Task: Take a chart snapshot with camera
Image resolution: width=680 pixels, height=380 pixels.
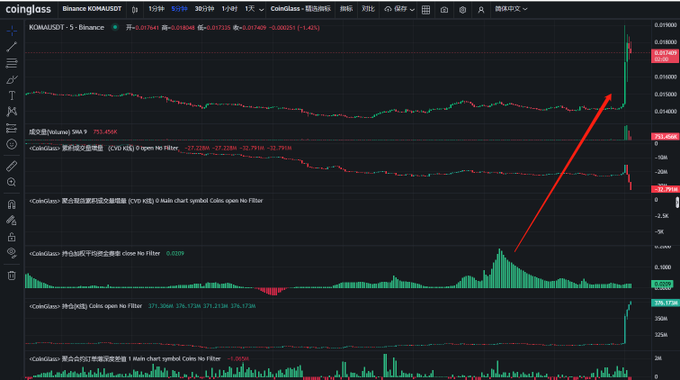Action: (x=444, y=10)
